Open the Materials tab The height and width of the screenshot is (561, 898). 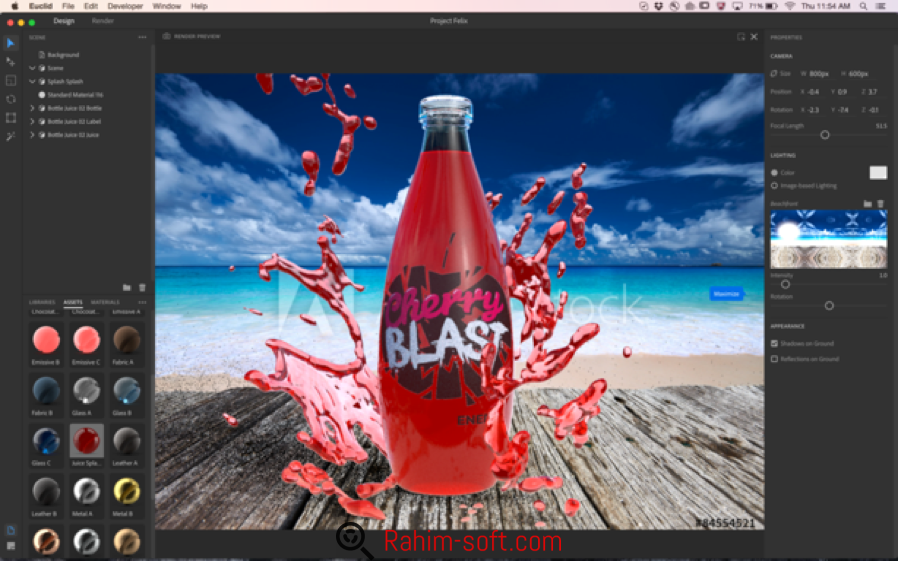click(x=105, y=302)
